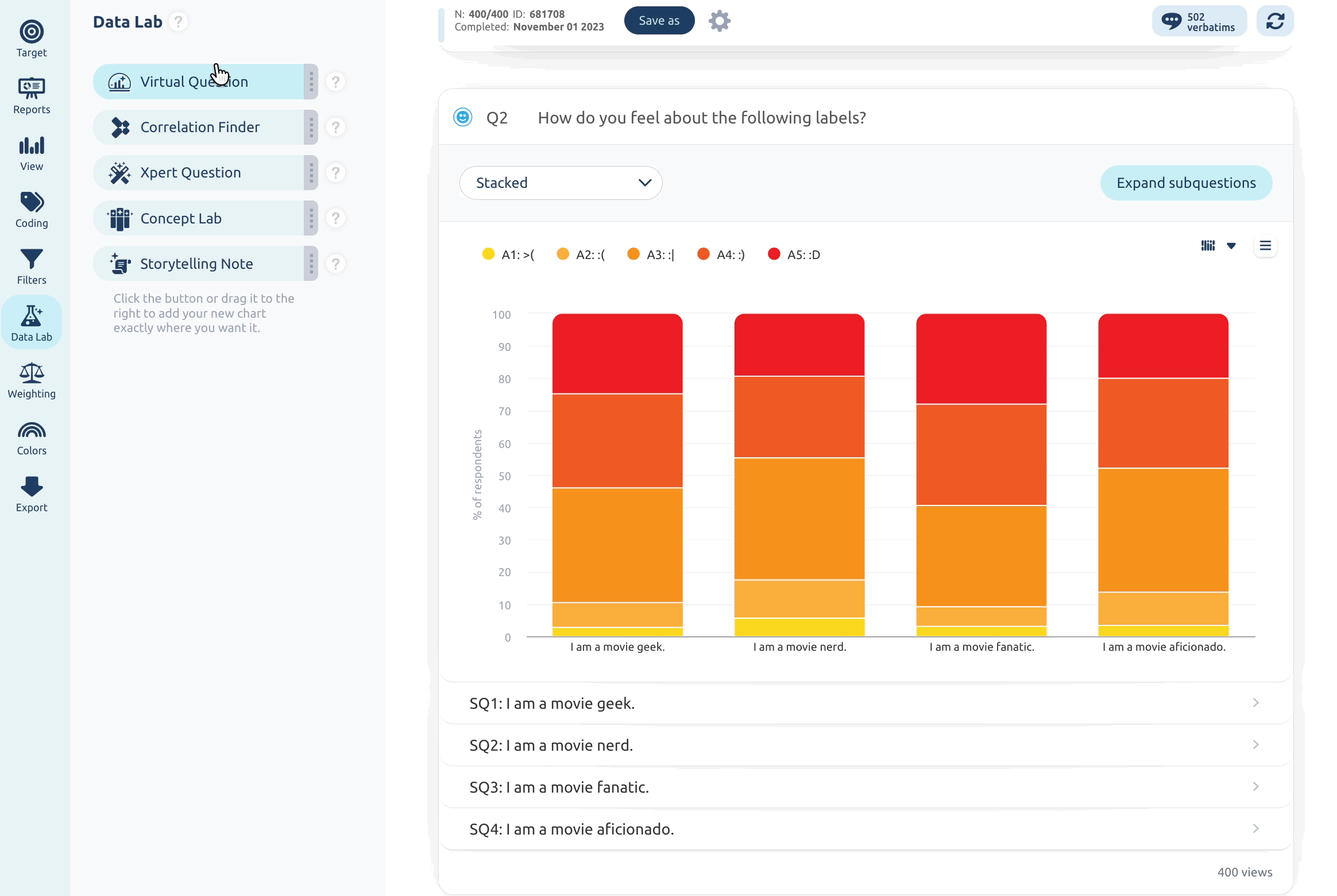Click the refresh arrows icon
The image size is (1337, 896).
pyautogui.click(x=1275, y=21)
